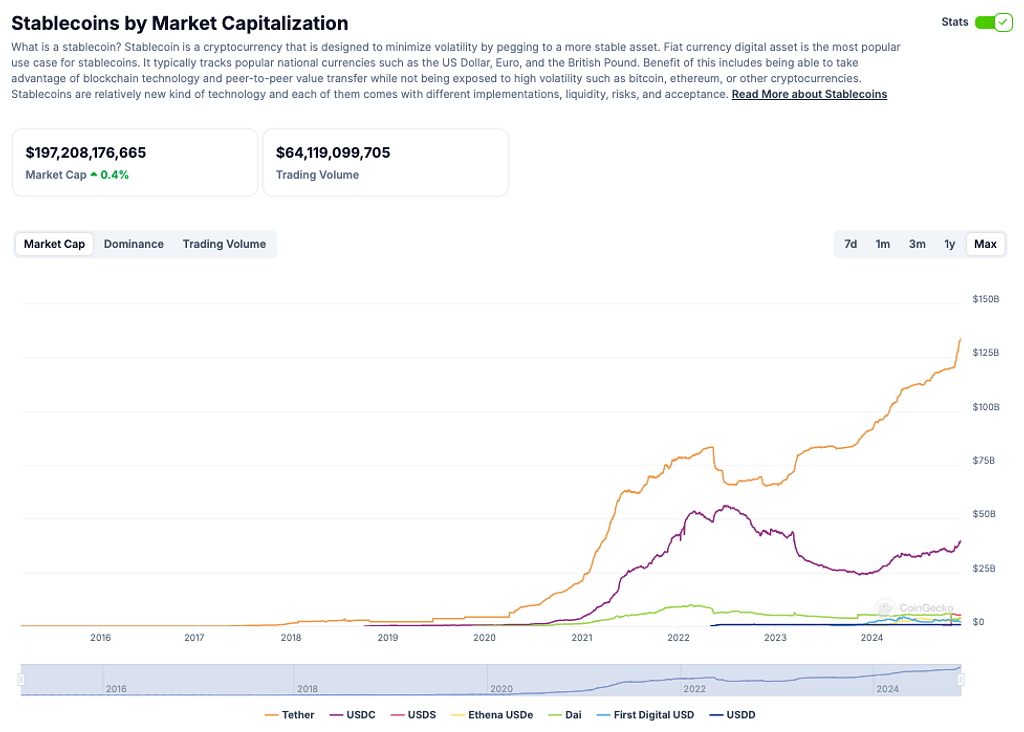This screenshot has height=732, width=1024.
Task: Set chart range to 3m
Action: 916,244
